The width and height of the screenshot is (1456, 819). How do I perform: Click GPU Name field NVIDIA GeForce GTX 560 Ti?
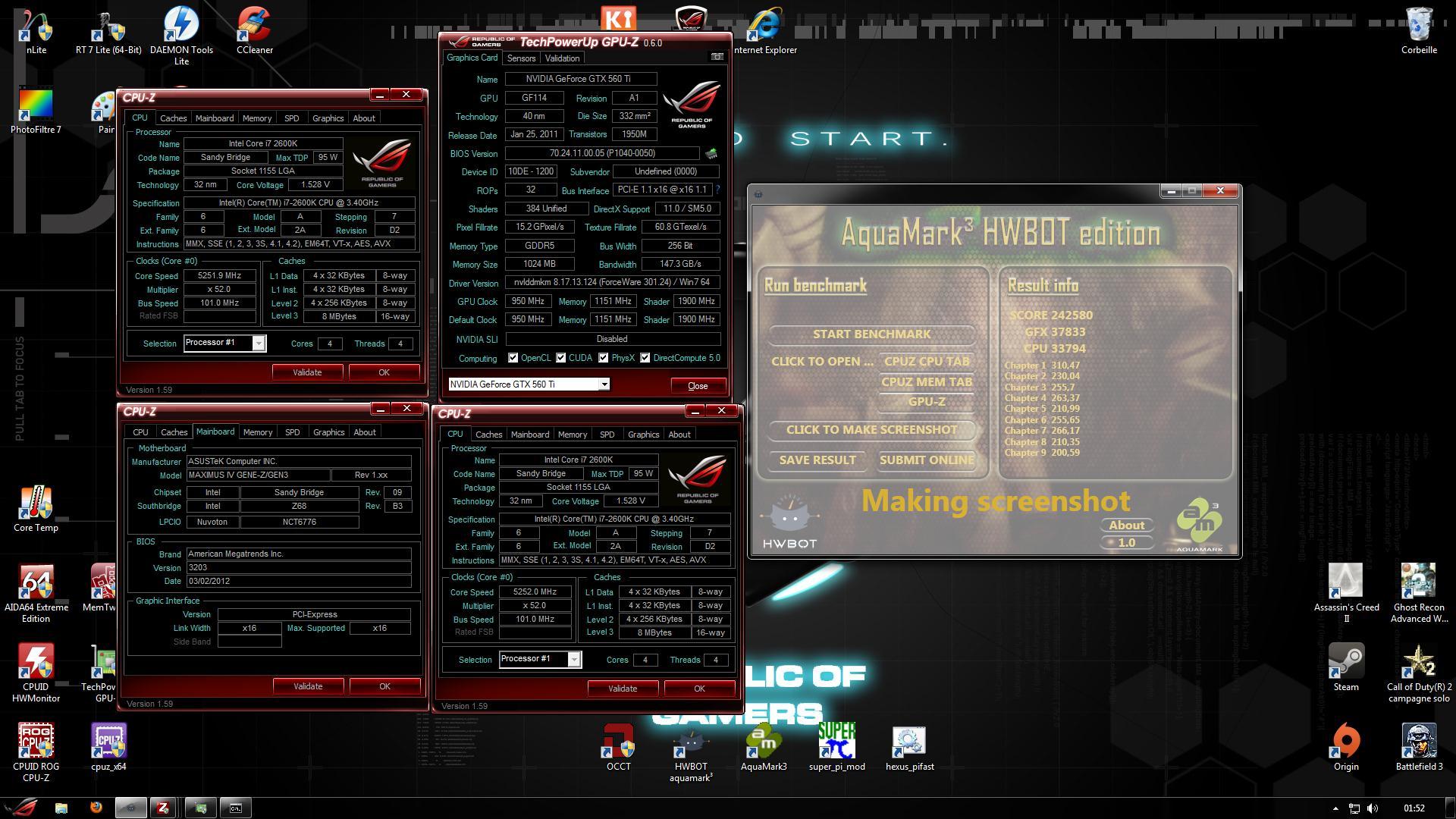(x=581, y=79)
